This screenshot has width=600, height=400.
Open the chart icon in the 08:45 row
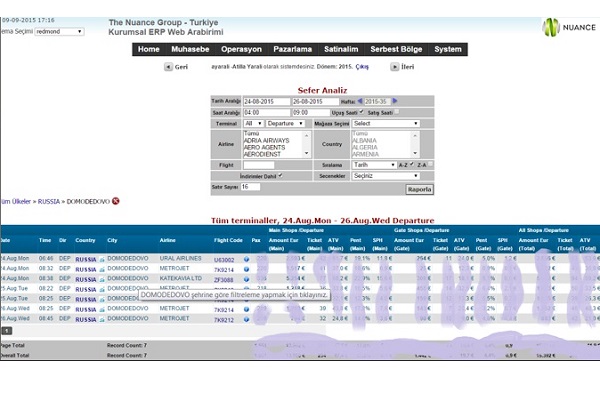(102, 319)
